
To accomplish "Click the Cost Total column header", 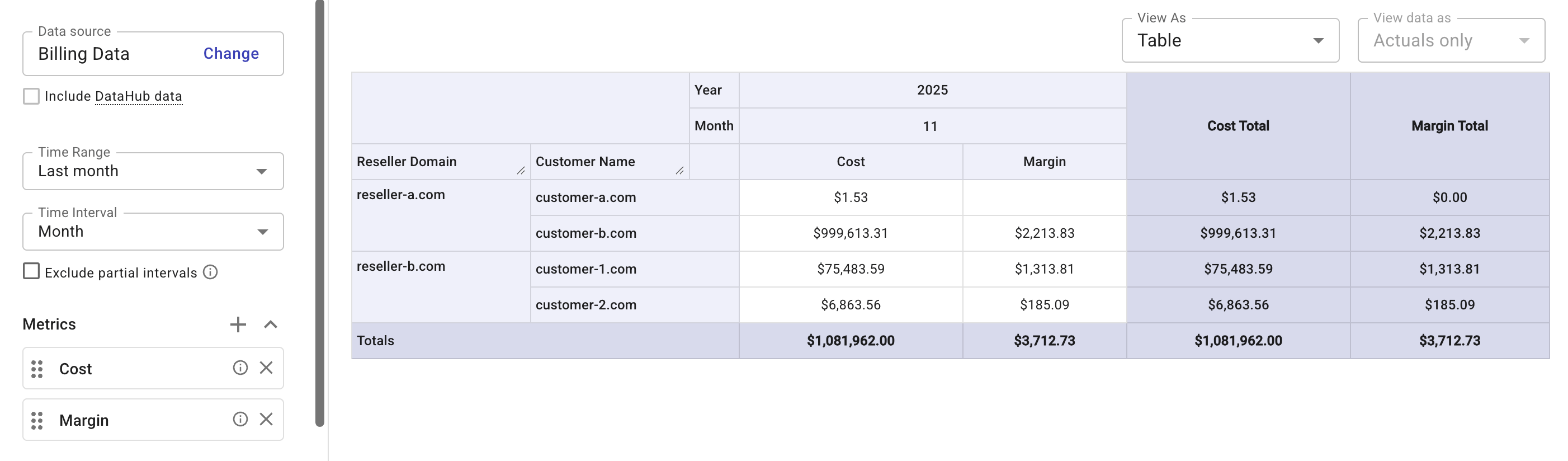I will point(1238,126).
